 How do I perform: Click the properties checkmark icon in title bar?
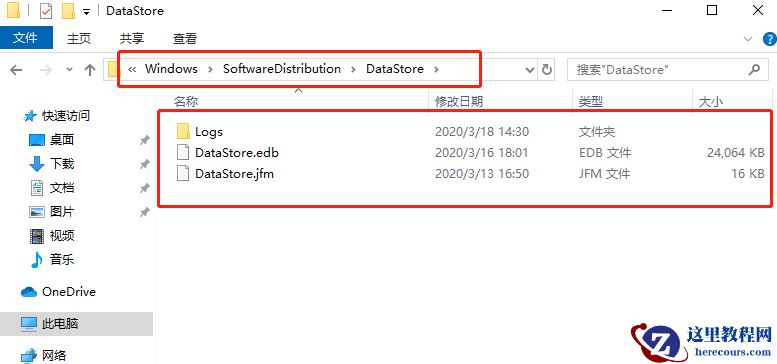(46, 11)
